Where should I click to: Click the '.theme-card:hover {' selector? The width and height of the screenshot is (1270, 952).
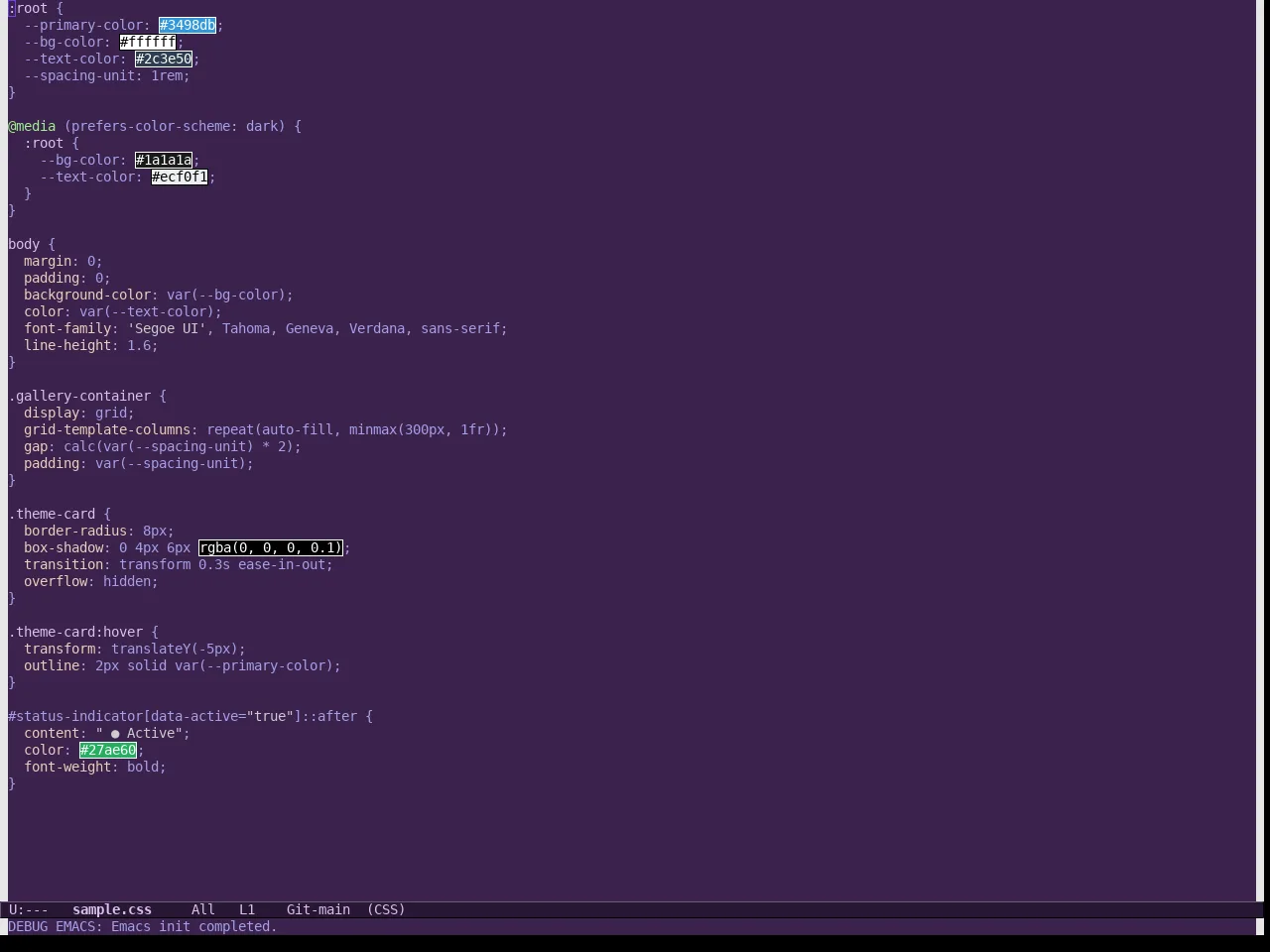83,632
